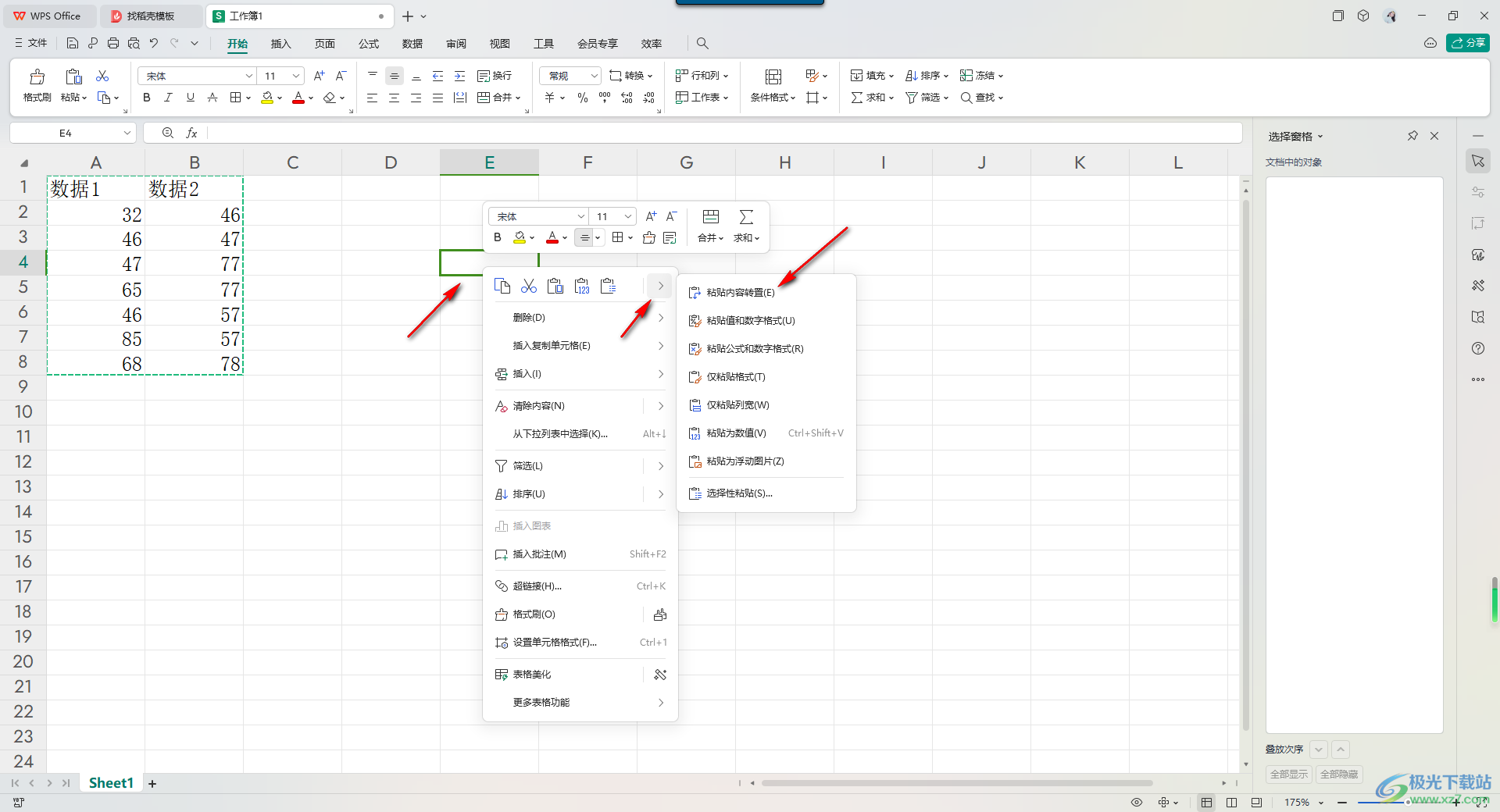Click the 求和 sum button in ribbon
Screen dimensions: 1500x812
click(872, 98)
